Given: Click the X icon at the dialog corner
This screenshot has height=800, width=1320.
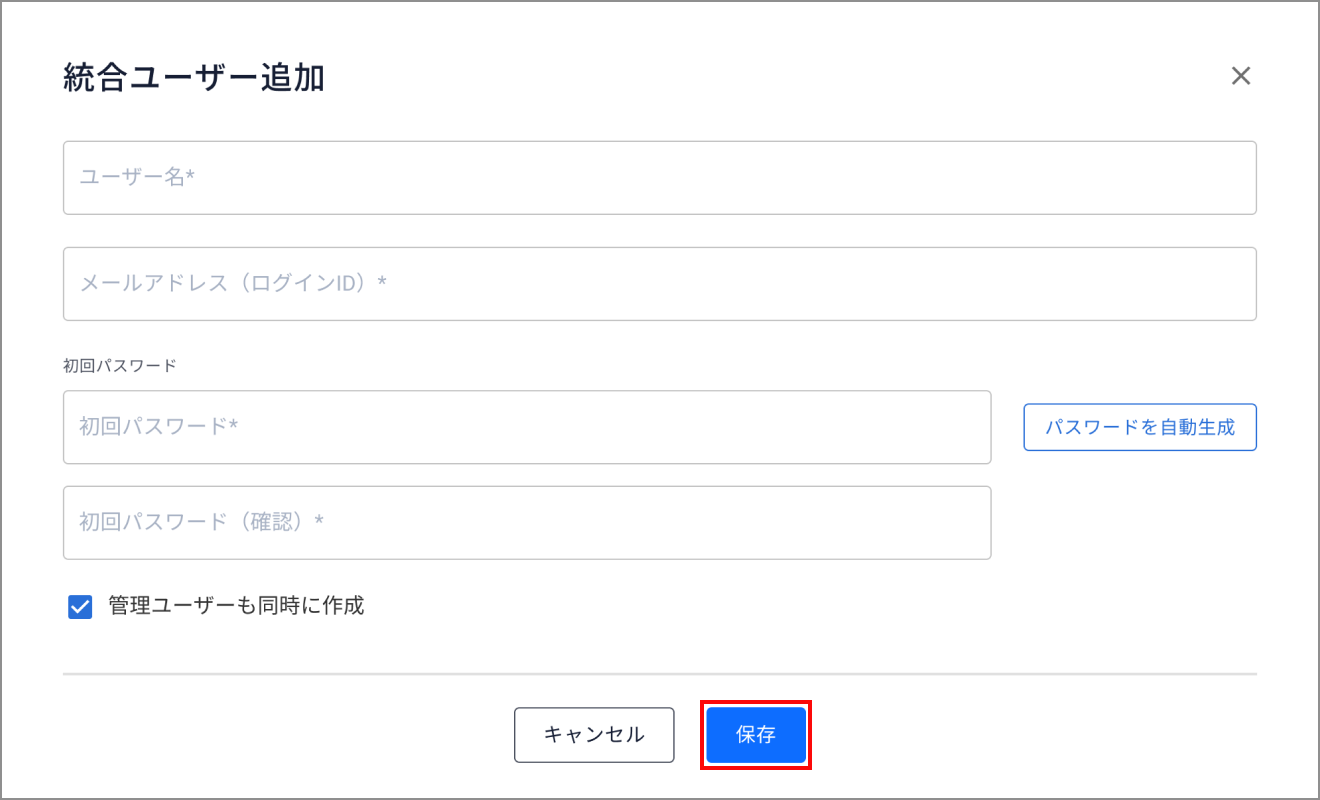Looking at the screenshot, I should point(1241,76).
